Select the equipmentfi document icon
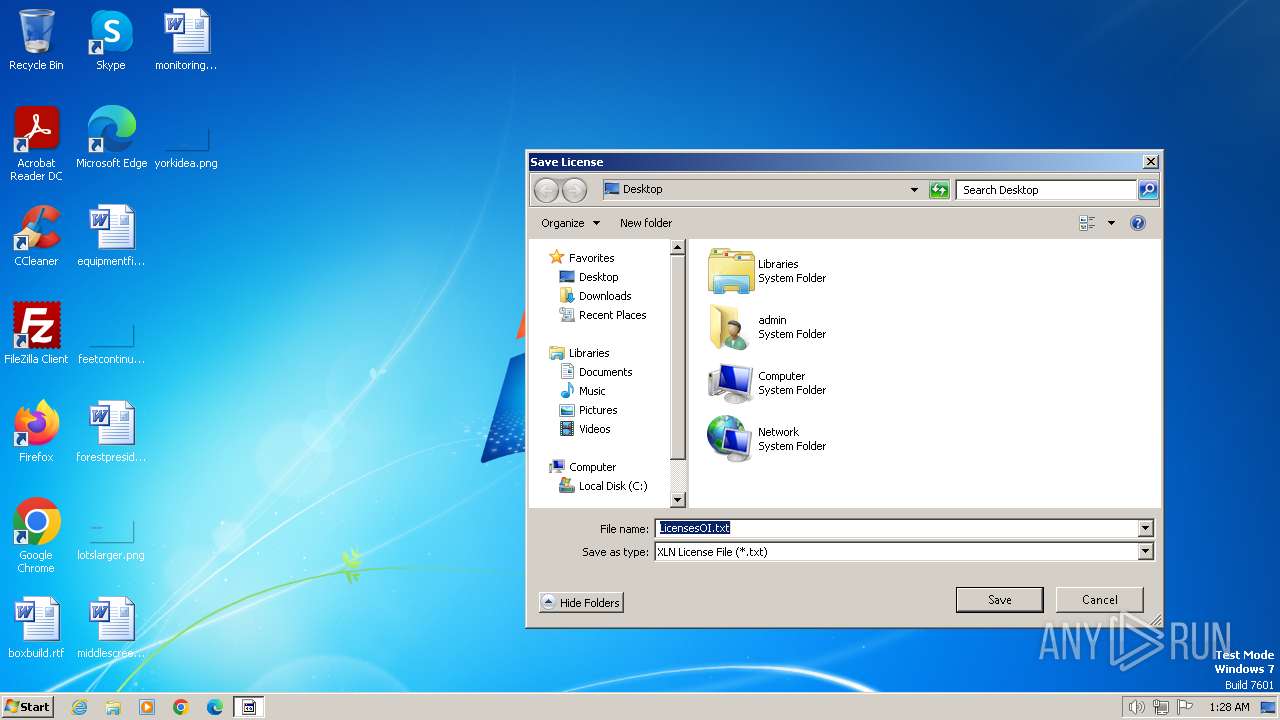The image size is (1280, 720). pyautogui.click(x=111, y=236)
